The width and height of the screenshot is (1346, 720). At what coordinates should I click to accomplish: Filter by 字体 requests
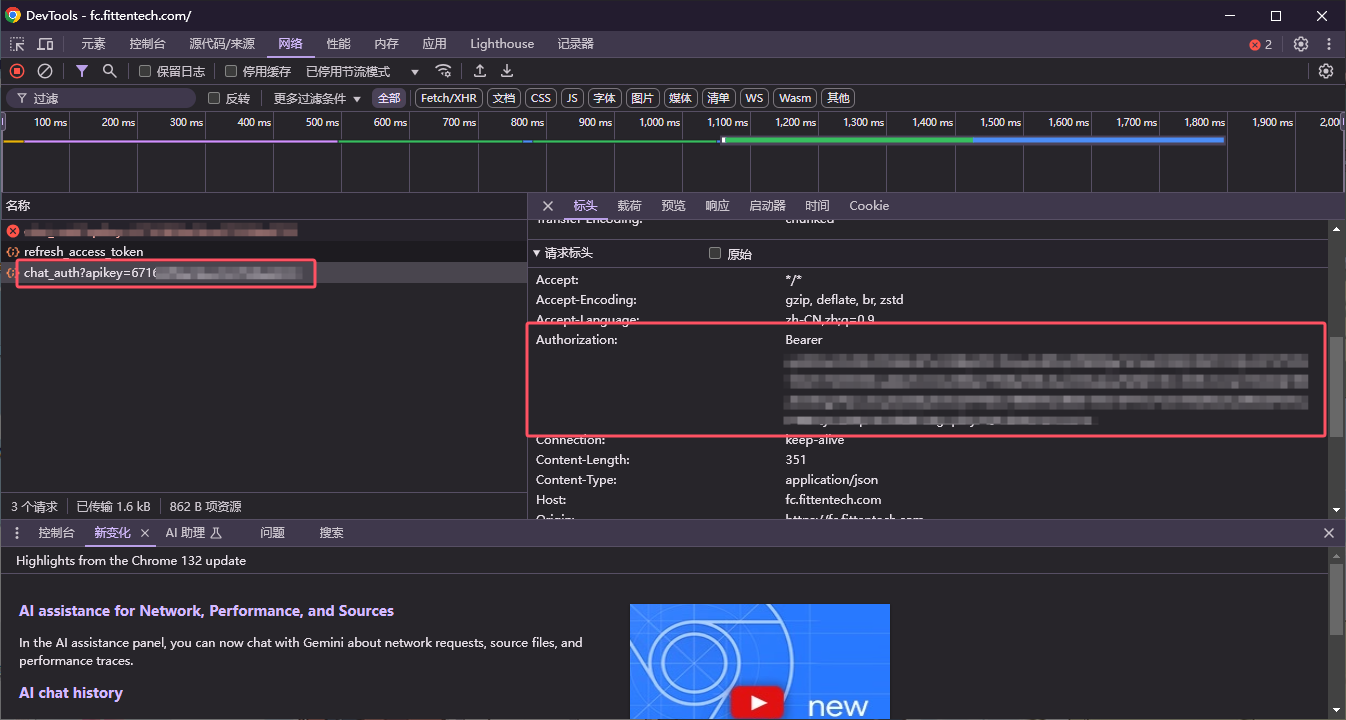[x=604, y=98]
